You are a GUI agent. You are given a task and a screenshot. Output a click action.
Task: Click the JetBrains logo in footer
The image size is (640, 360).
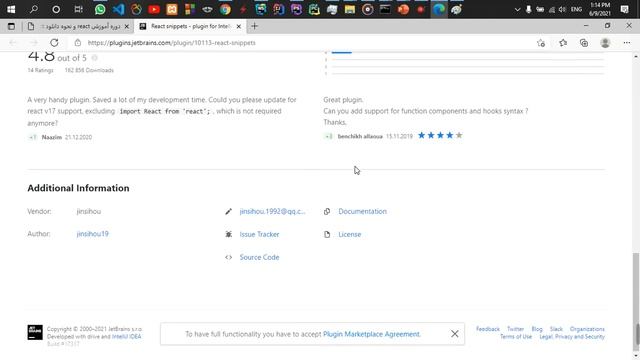35,332
